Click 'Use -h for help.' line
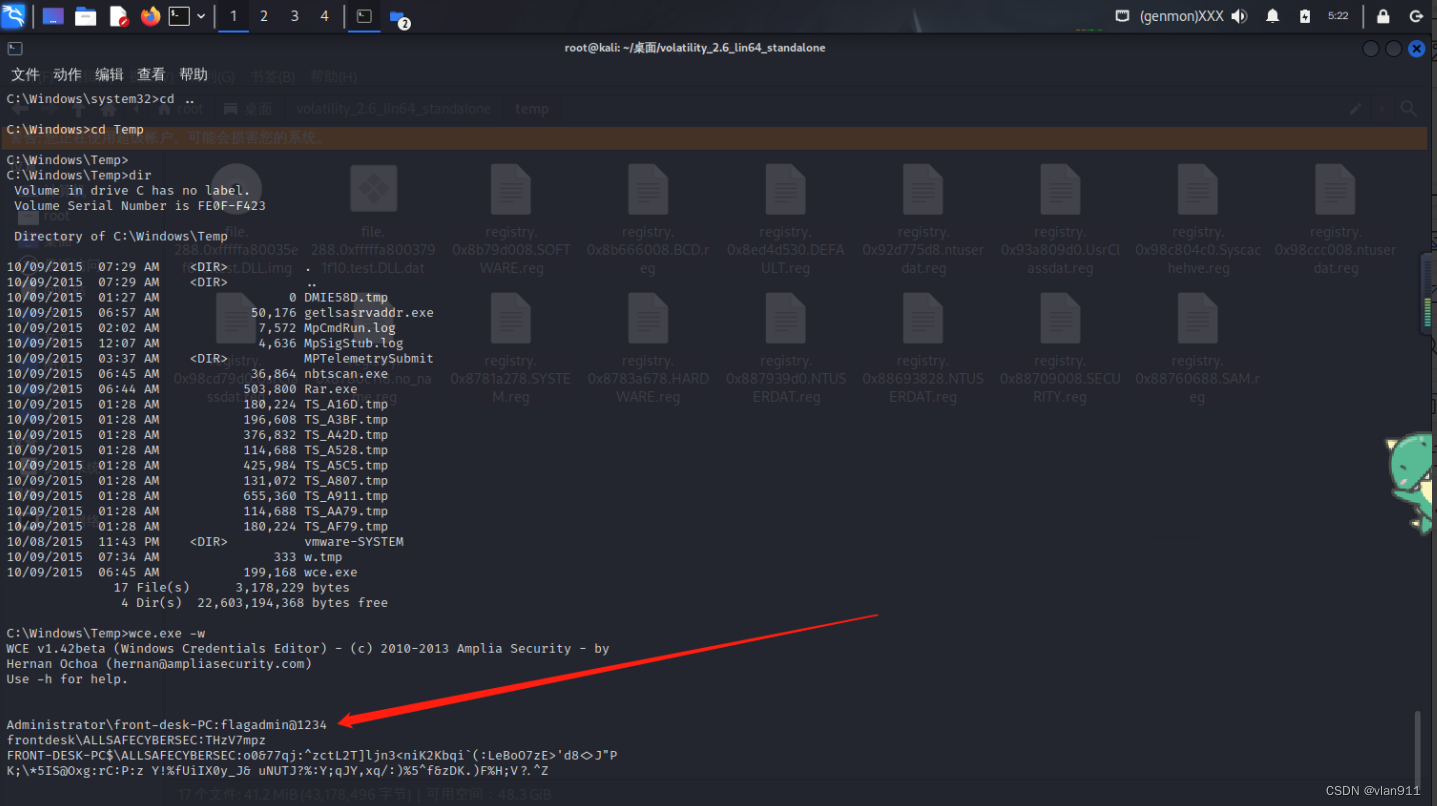The width and height of the screenshot is (1437, 806). [67, 679]
